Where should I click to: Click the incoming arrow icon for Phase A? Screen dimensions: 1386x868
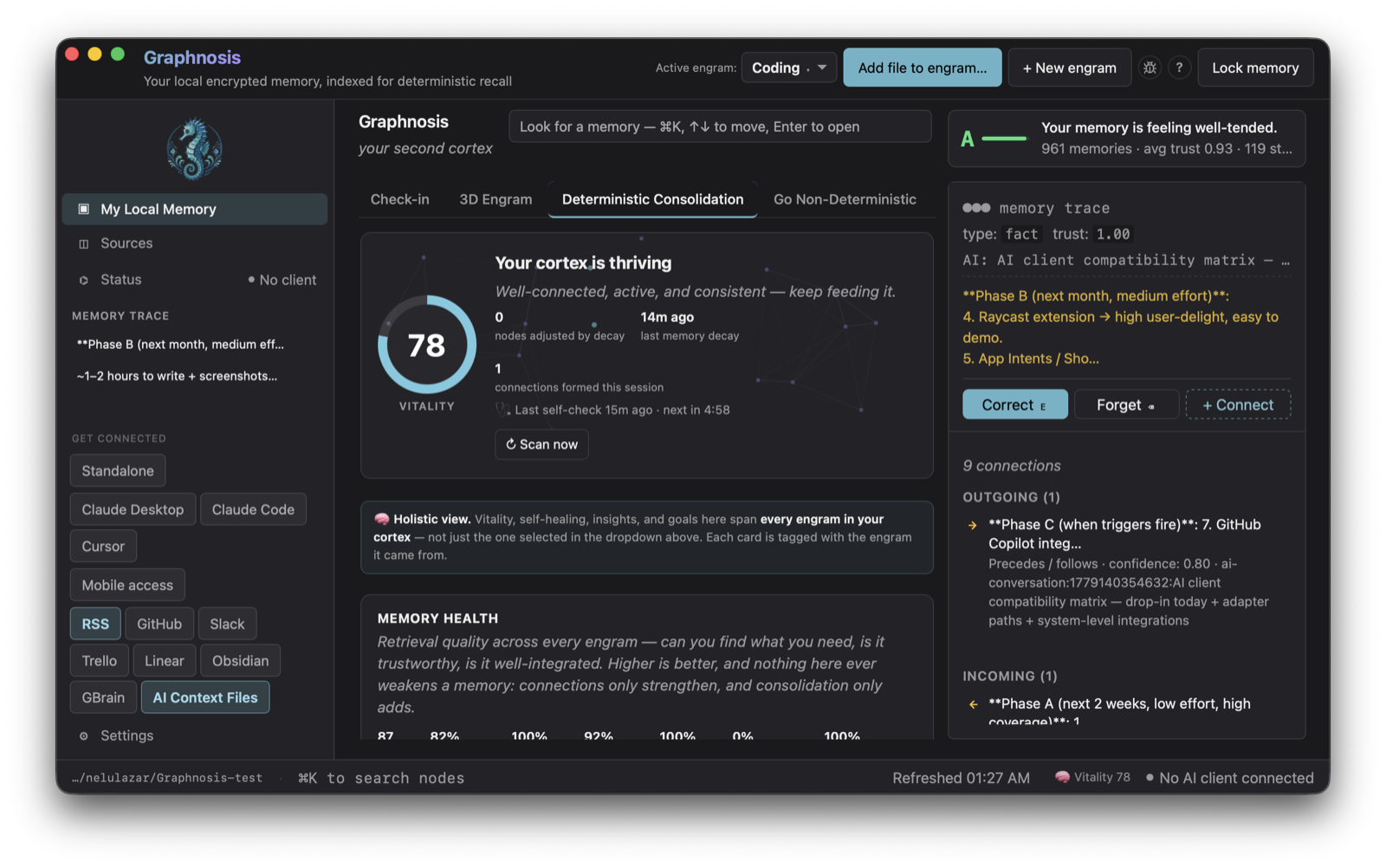(x=973, y=704)
